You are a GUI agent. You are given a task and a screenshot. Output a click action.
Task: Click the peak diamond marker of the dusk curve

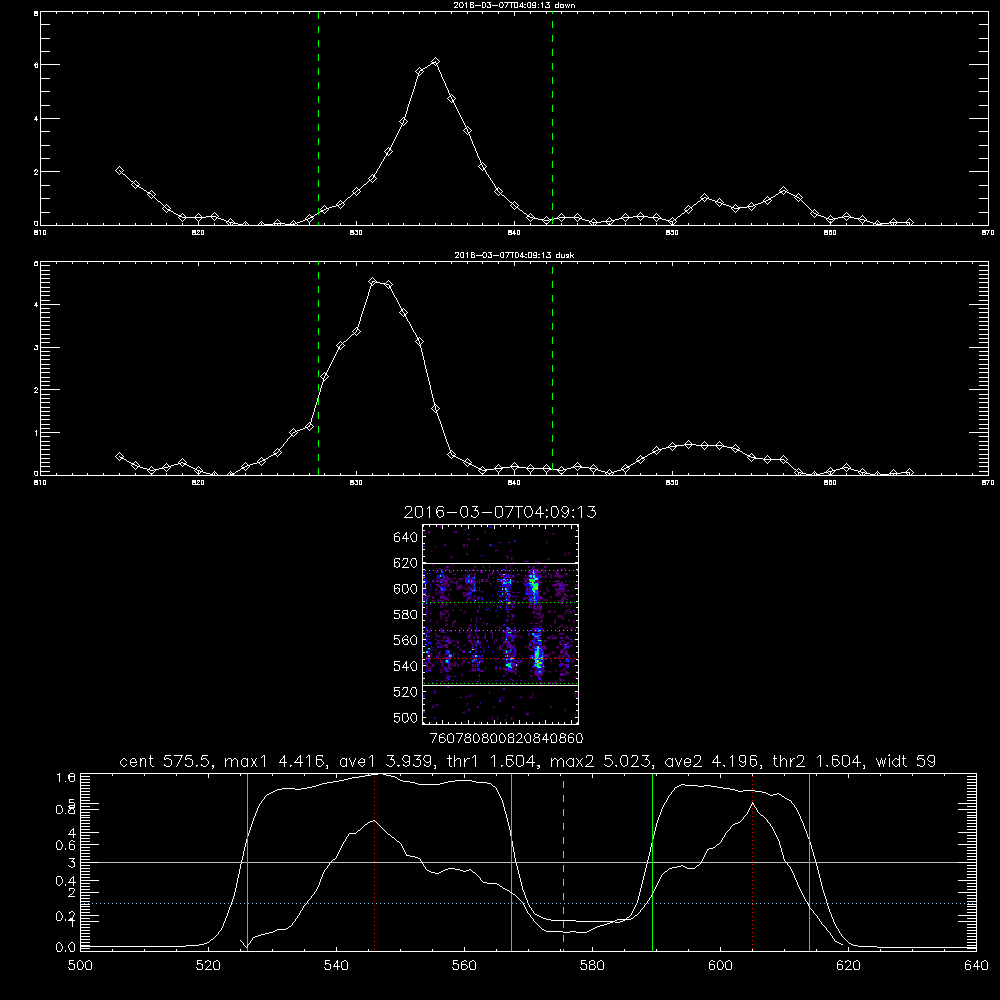[x=373, y=281]
